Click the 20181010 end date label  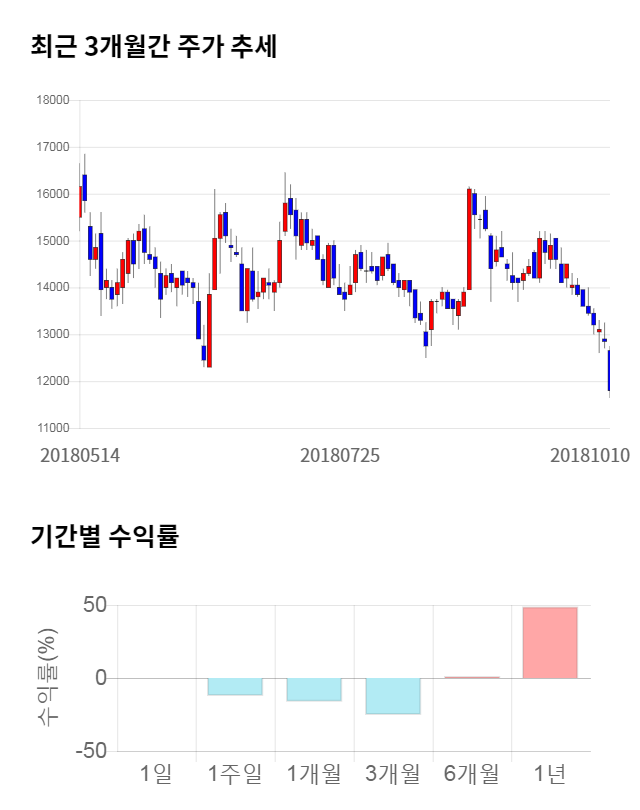click(x=590, y=455)
